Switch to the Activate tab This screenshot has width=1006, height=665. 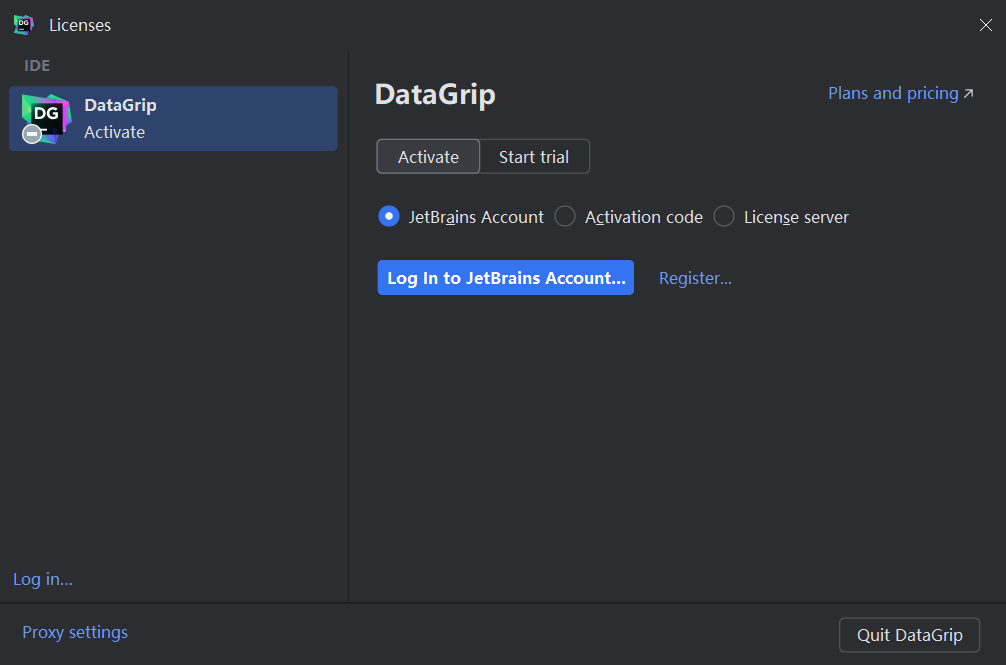click(428, 156)
